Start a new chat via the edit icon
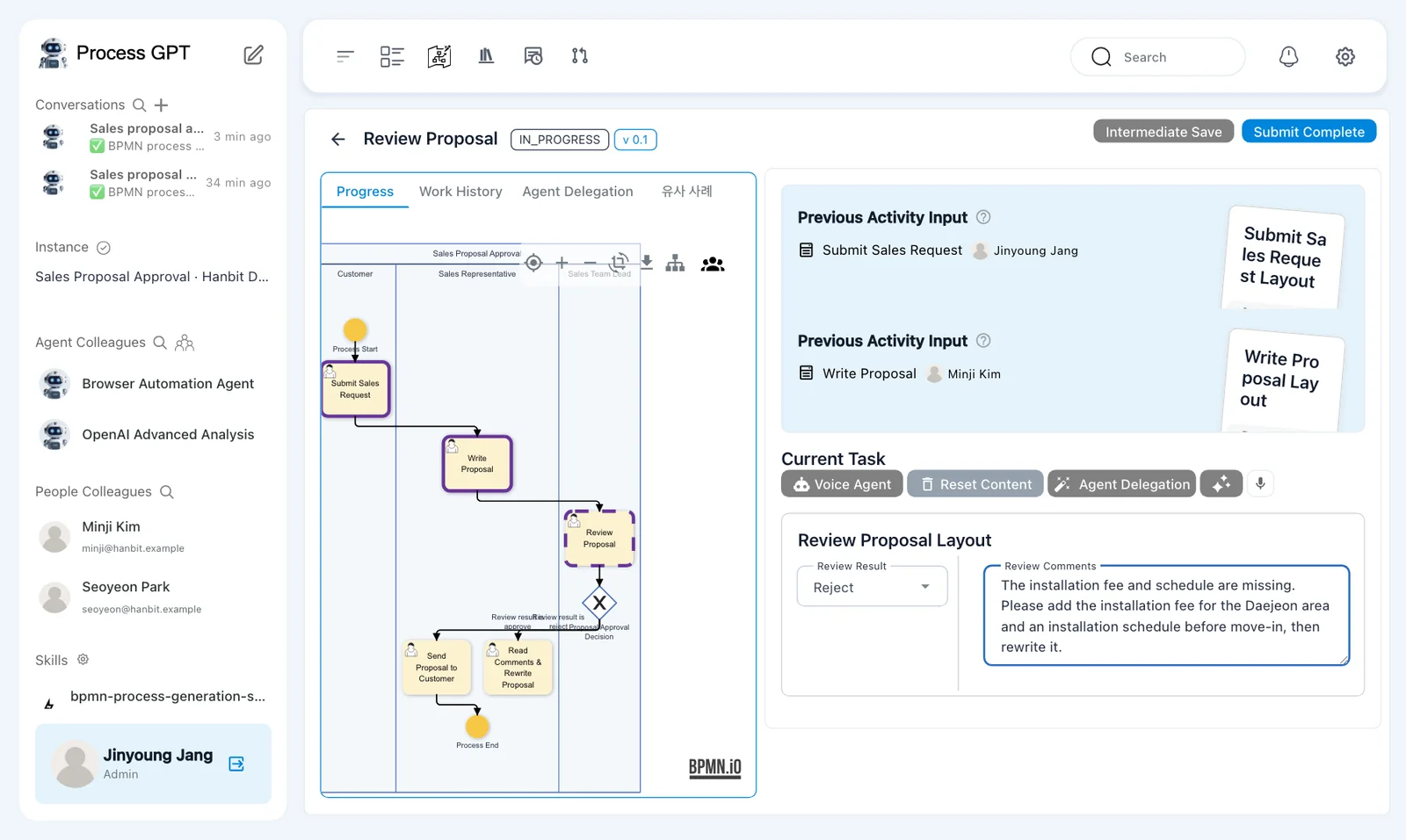This screenshot has width=1406, height=840. click(253, 54)
